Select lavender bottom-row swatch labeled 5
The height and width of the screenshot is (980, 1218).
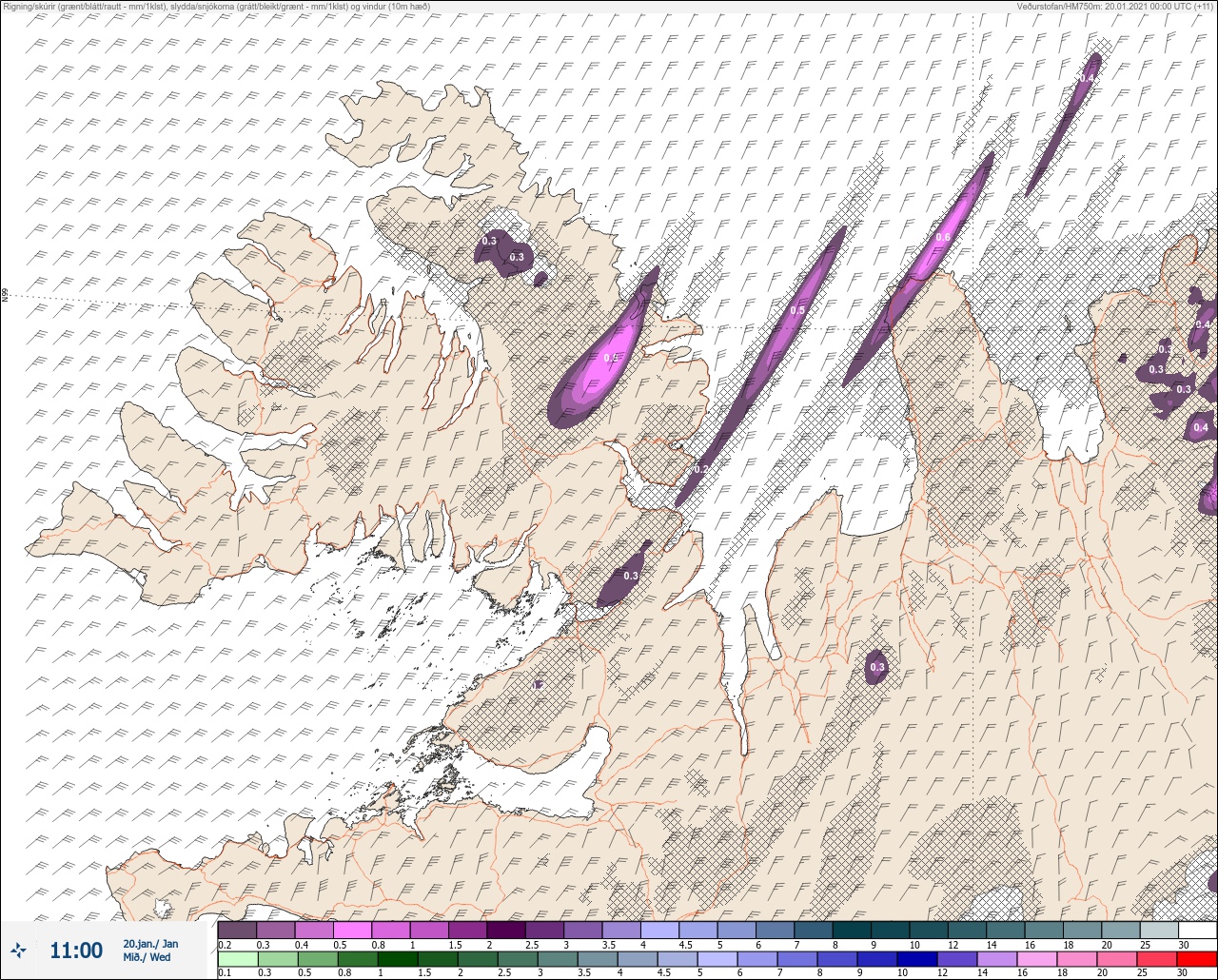717,959
